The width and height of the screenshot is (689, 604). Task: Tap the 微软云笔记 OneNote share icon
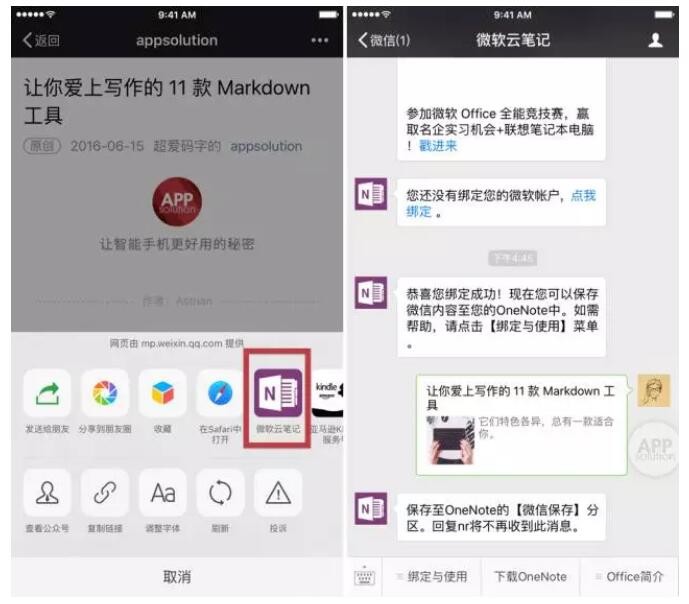pyautogui.click(x=278, y=393)
